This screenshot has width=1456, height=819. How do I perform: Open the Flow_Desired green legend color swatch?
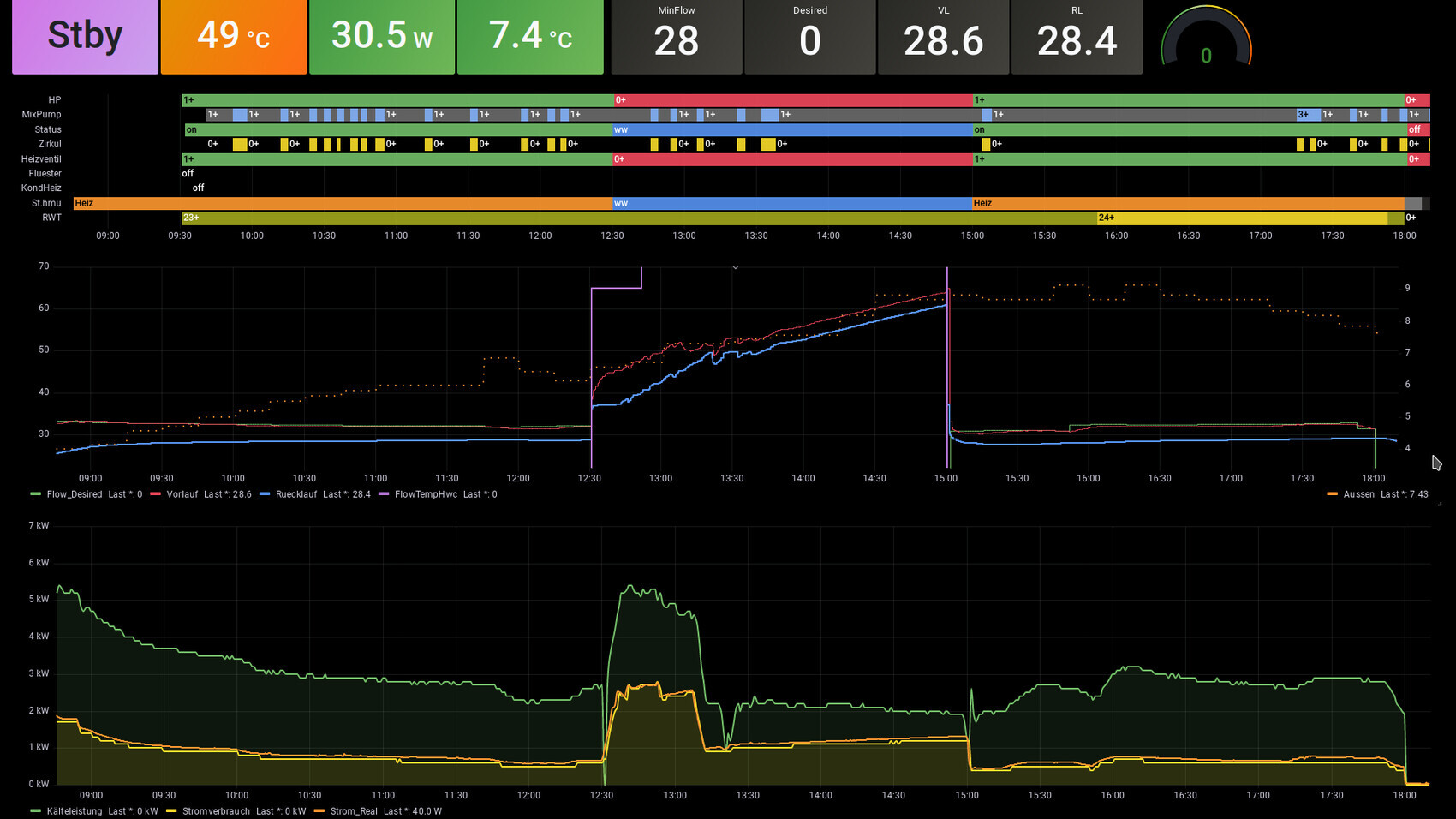tap(35, 494)
